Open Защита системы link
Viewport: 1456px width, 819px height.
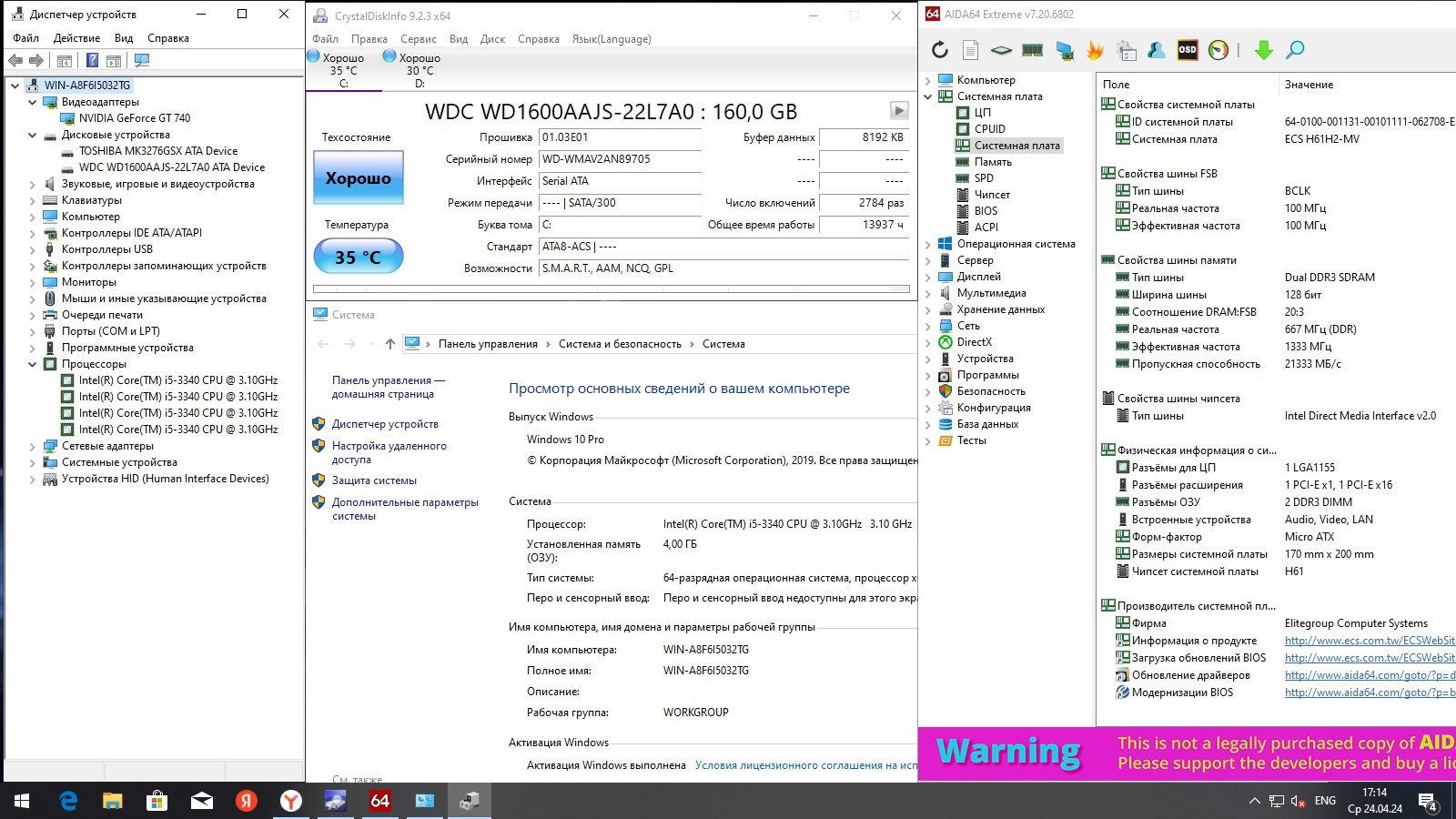[x=374, y=480]
